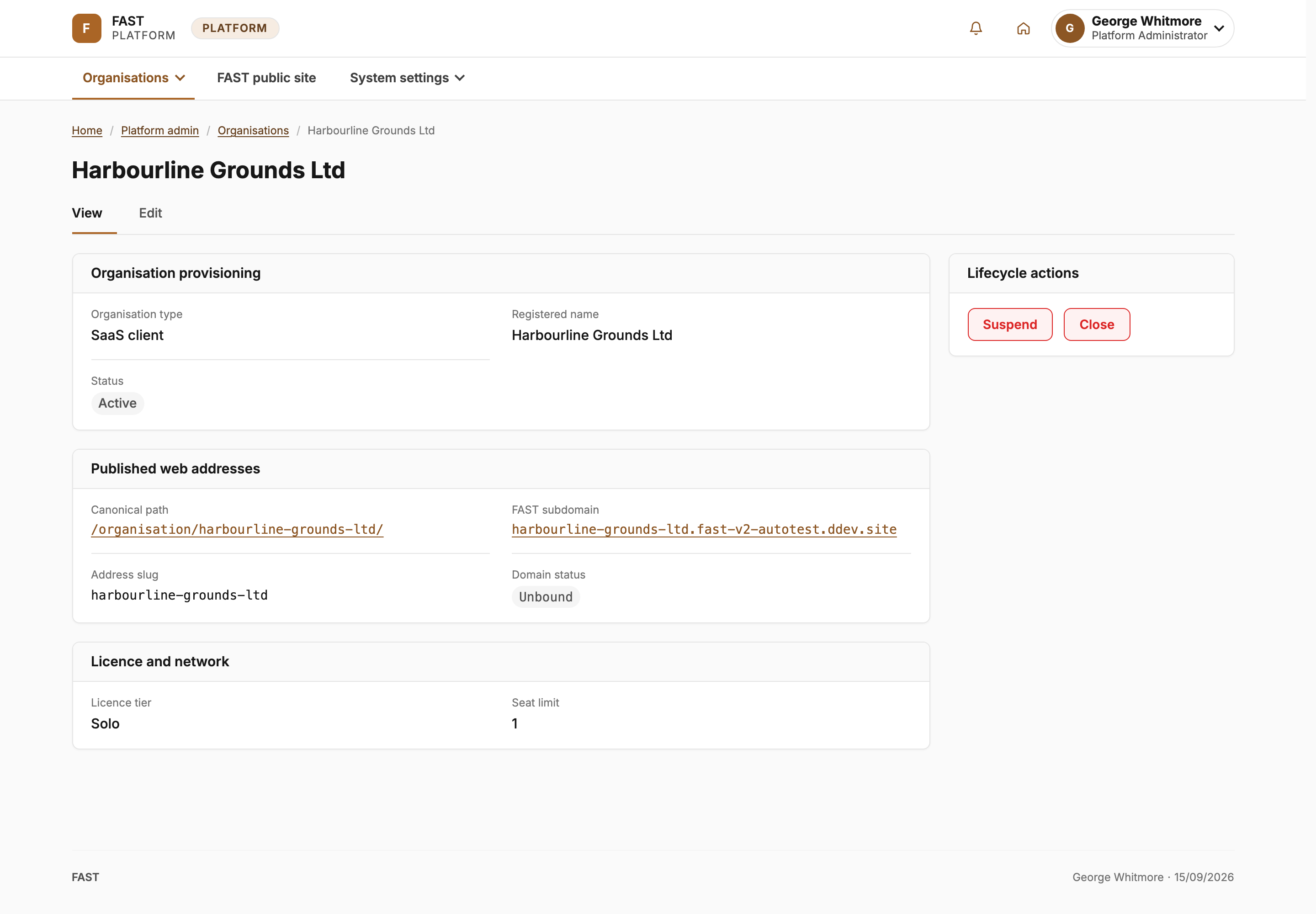Click the Published web addresses section heading

(x=175, y=468)
